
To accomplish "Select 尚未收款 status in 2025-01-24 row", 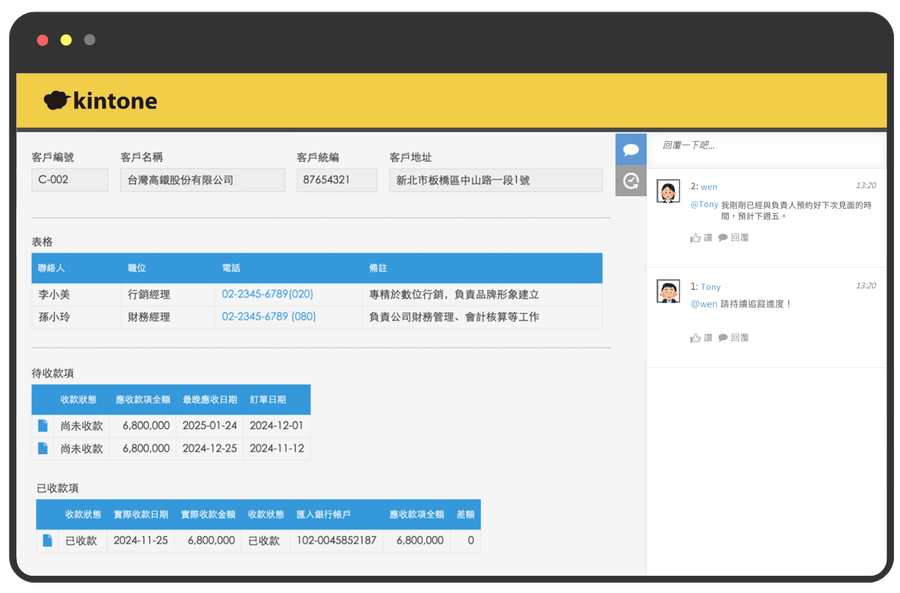I will point(82,426).
